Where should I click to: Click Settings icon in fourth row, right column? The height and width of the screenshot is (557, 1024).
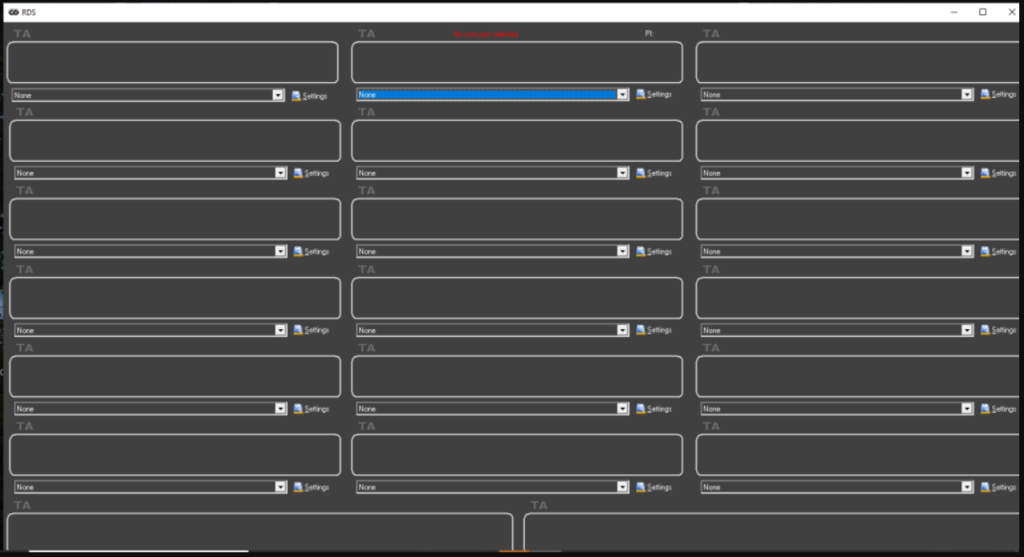[x=985, y=330]
